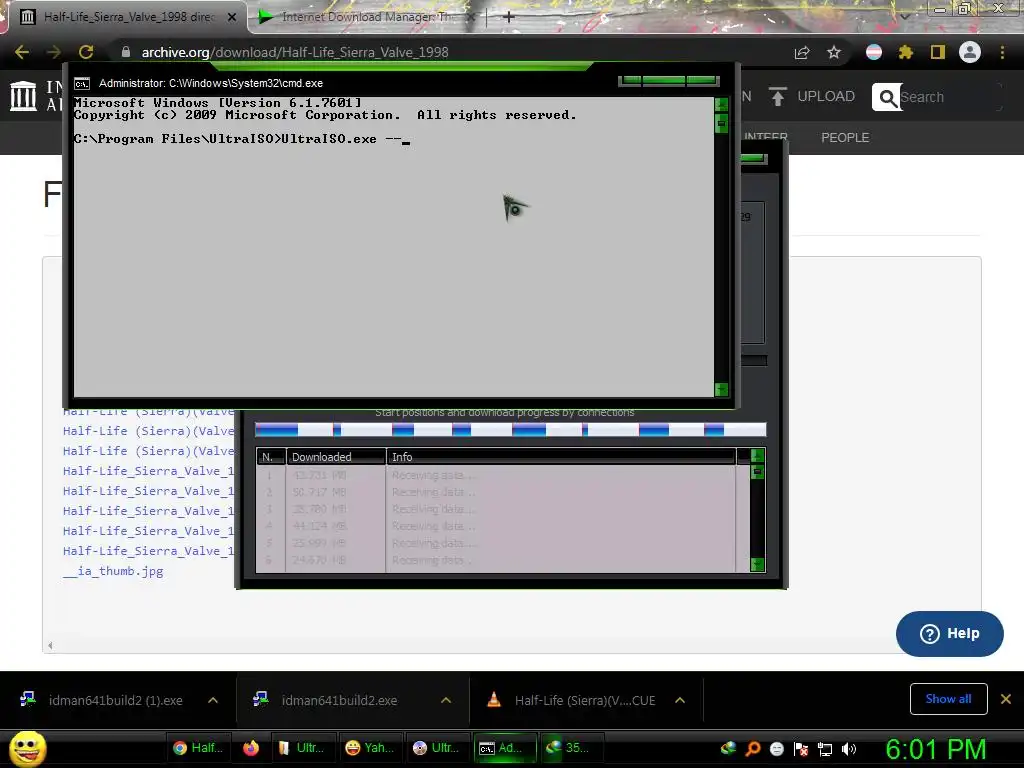
Task: Click the UPLOAD link
Action: 826,97
